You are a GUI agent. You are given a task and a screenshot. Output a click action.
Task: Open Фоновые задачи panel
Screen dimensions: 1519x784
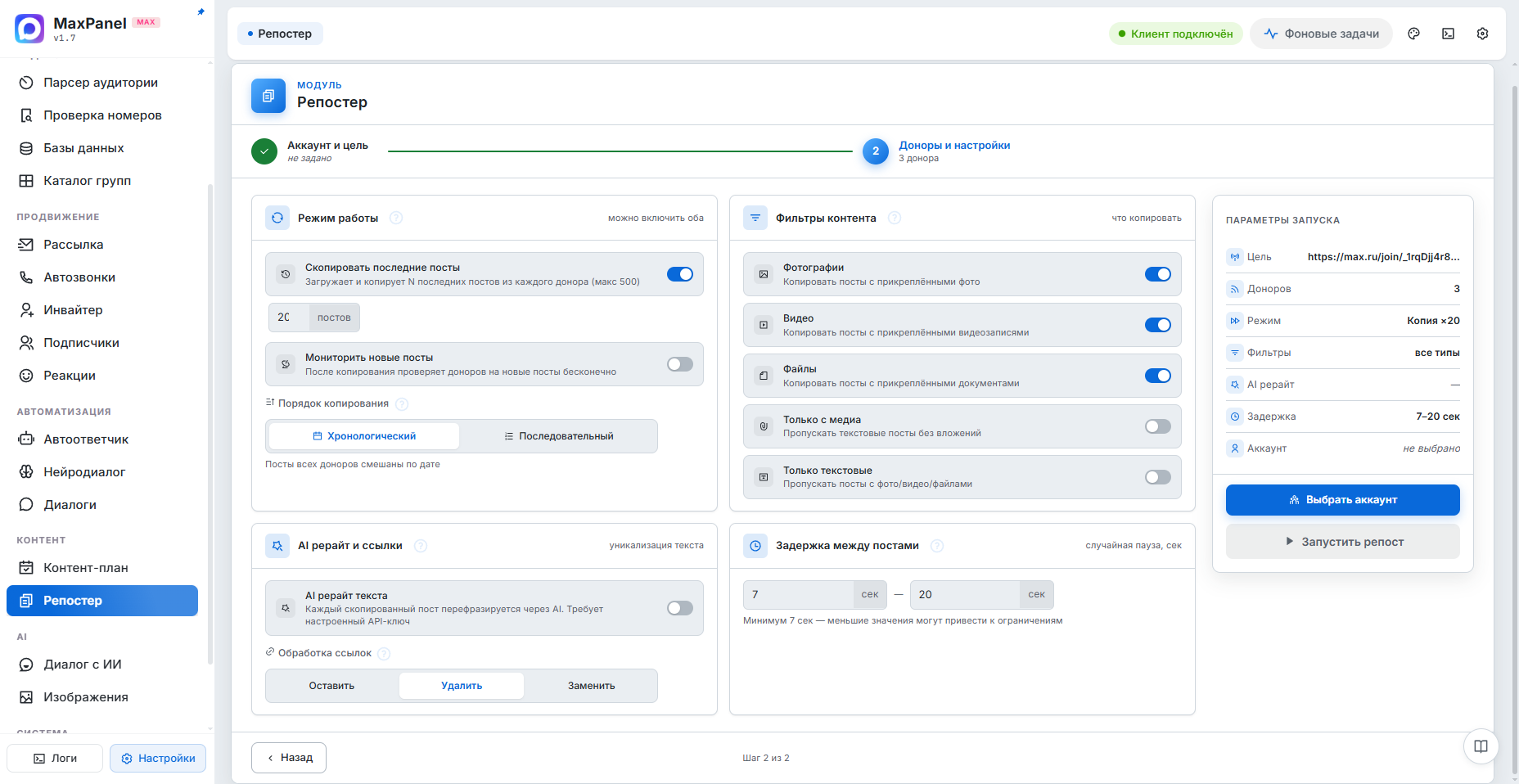(1321, 34)
